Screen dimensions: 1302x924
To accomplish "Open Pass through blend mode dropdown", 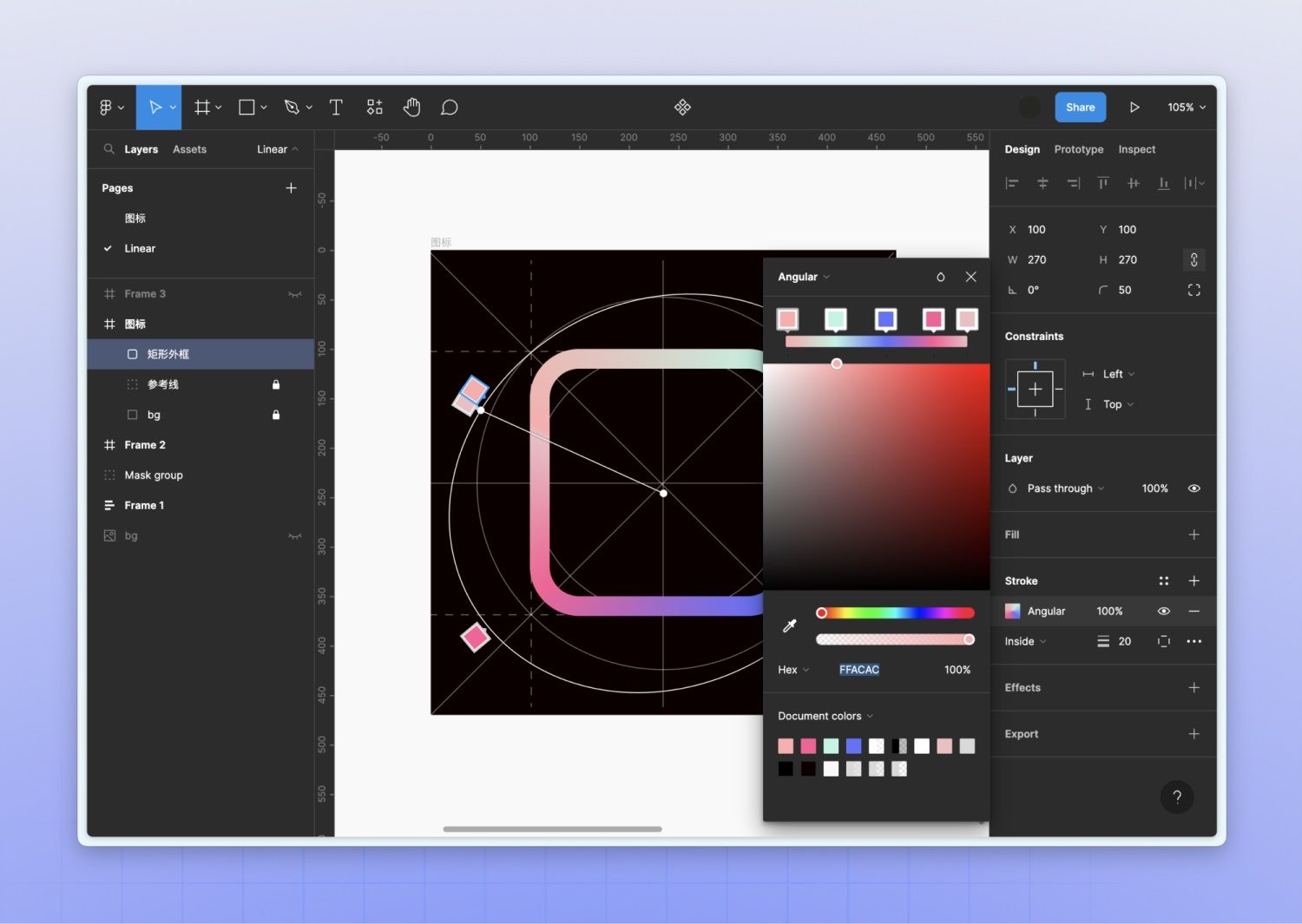I will [1066, 489].
